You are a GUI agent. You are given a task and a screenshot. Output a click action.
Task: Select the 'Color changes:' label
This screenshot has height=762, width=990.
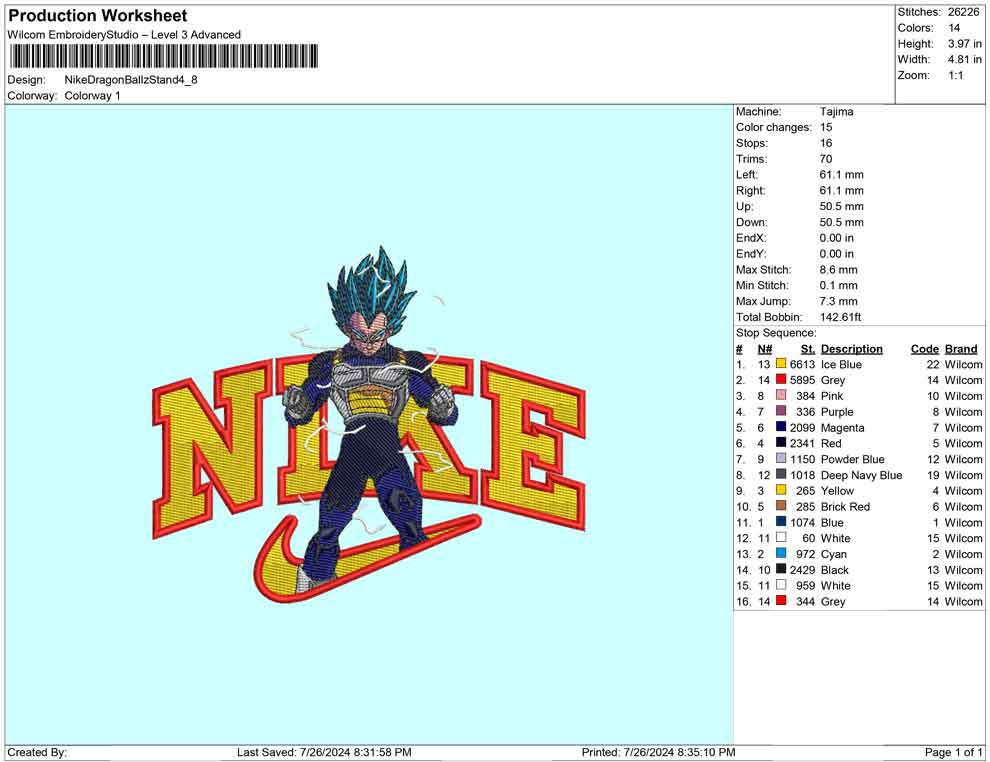pyautogui.click(x=773, y=127)
